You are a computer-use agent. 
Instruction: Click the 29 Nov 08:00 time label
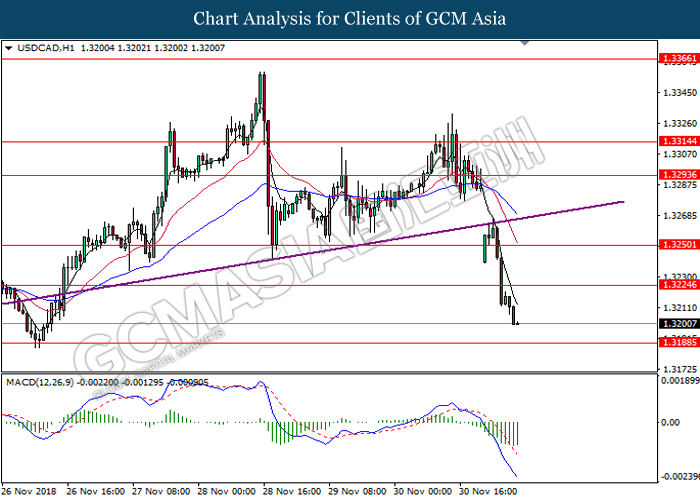click(358, 492)
